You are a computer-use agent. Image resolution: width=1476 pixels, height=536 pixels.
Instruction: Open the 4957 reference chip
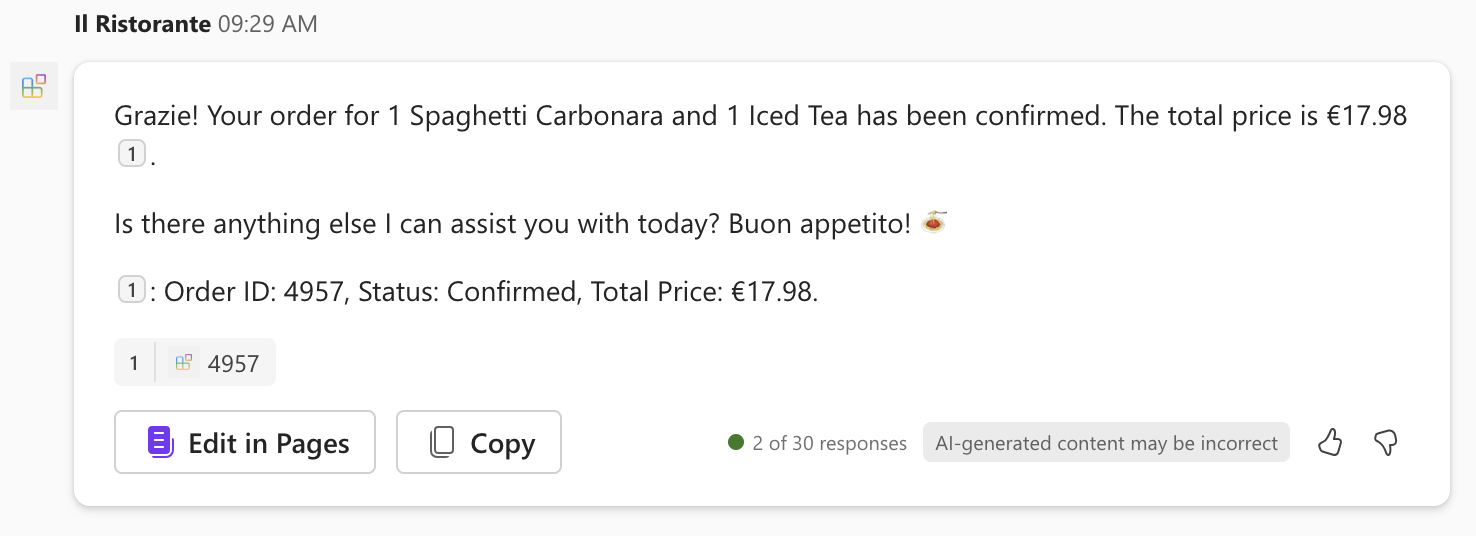pyautogui.click(x=233, y=363)
